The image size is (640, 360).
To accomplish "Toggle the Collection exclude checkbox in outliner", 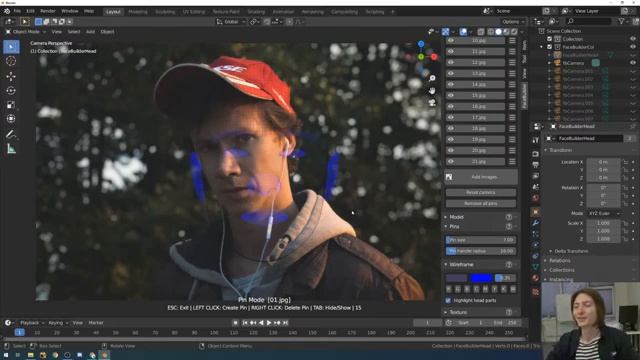I will [549, 39].
